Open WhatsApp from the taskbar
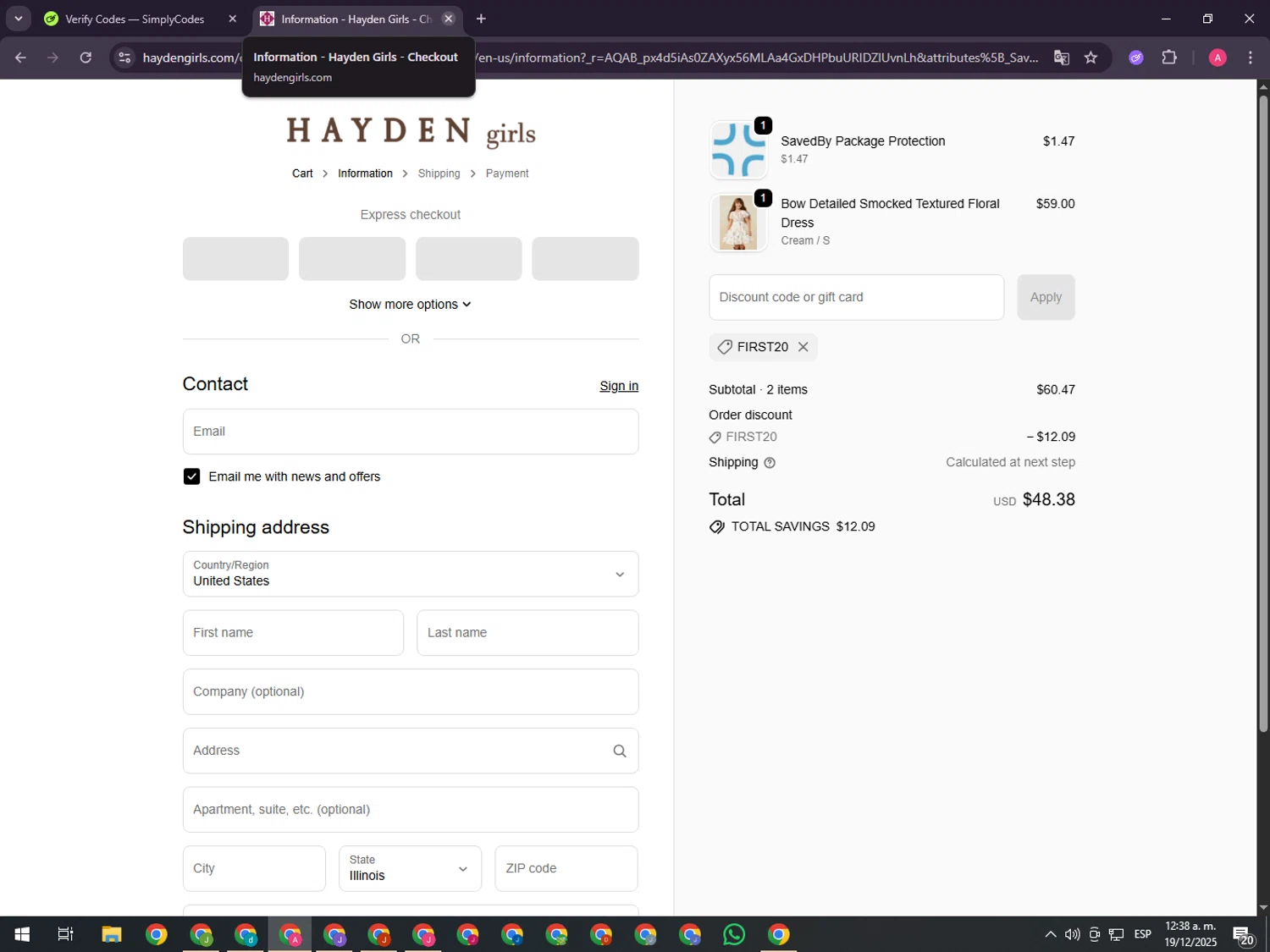Viewport: 1270px width, 952px height. 734,934
